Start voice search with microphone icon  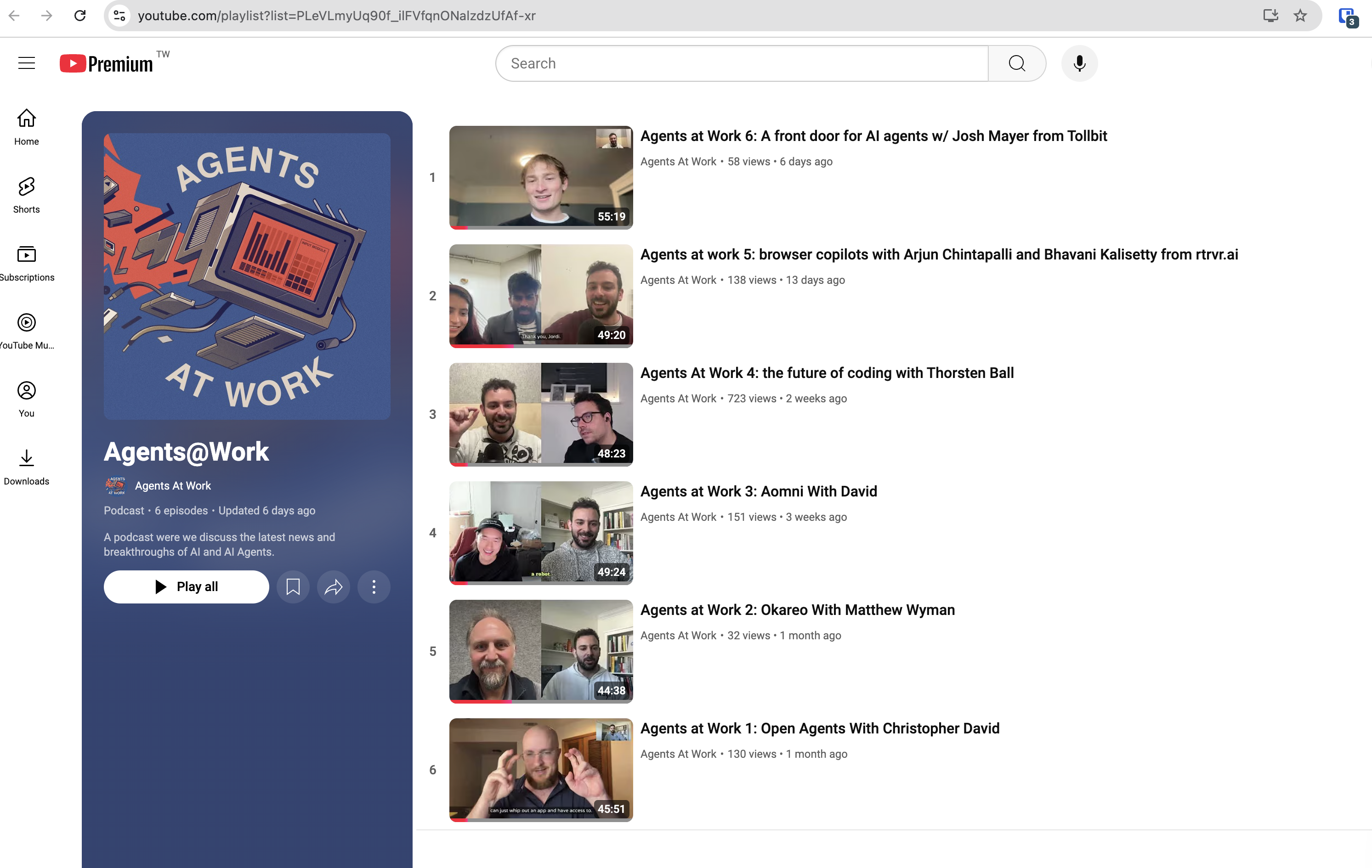coord(1079,63)
